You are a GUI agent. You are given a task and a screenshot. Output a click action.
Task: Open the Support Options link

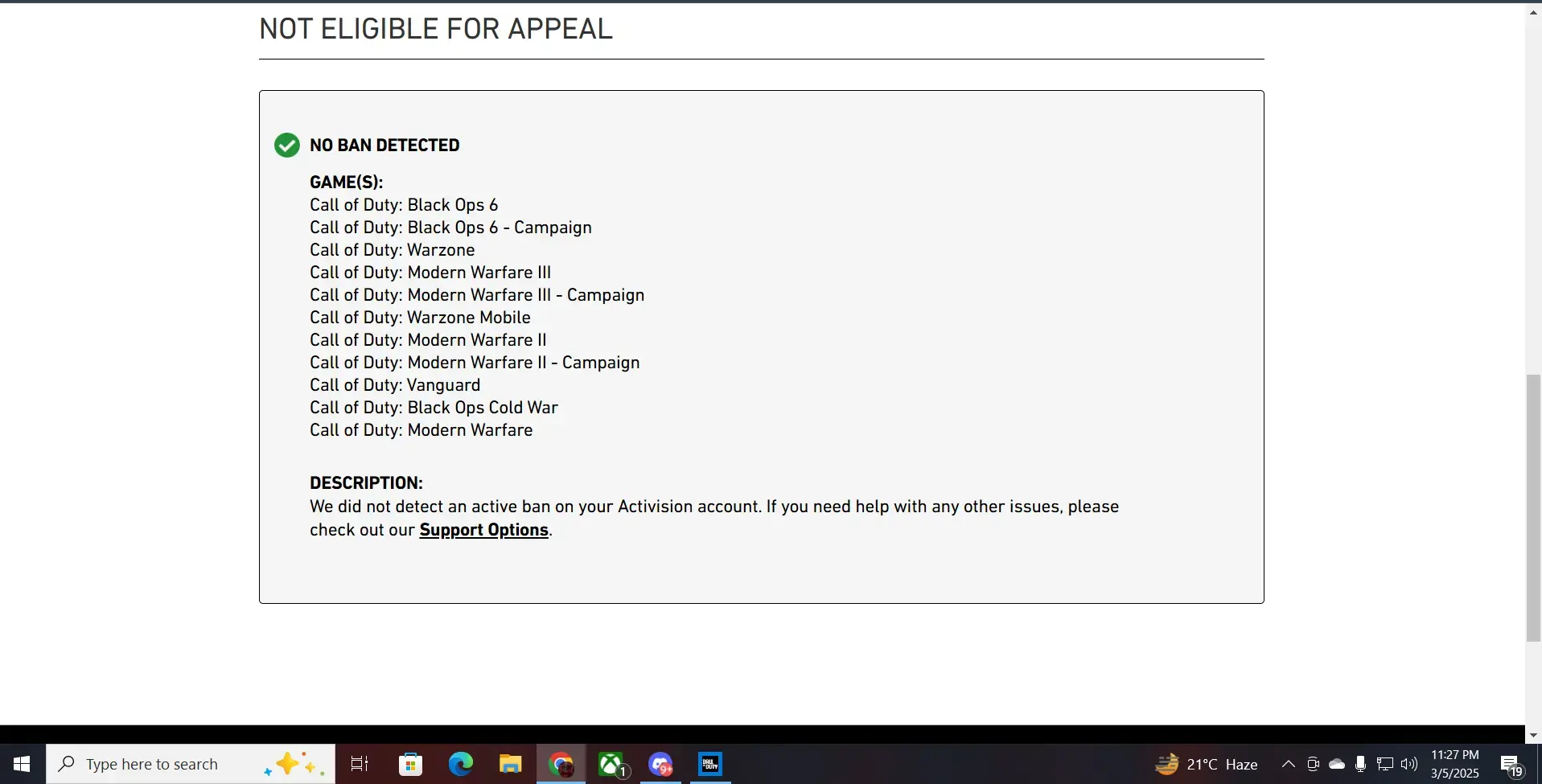(483, 530)
